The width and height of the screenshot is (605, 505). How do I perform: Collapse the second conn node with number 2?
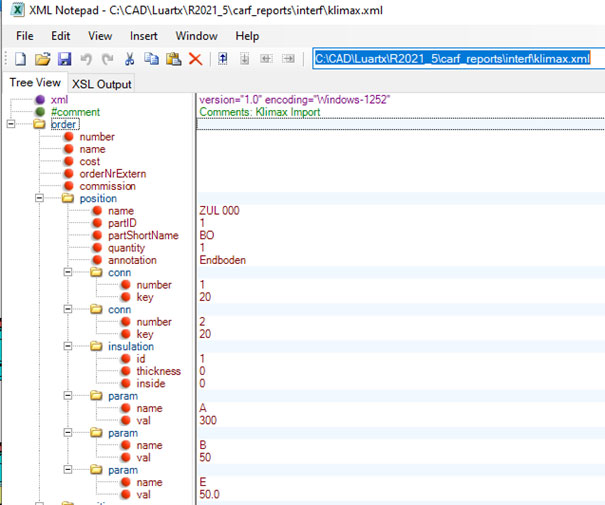(x=68, y=309)
